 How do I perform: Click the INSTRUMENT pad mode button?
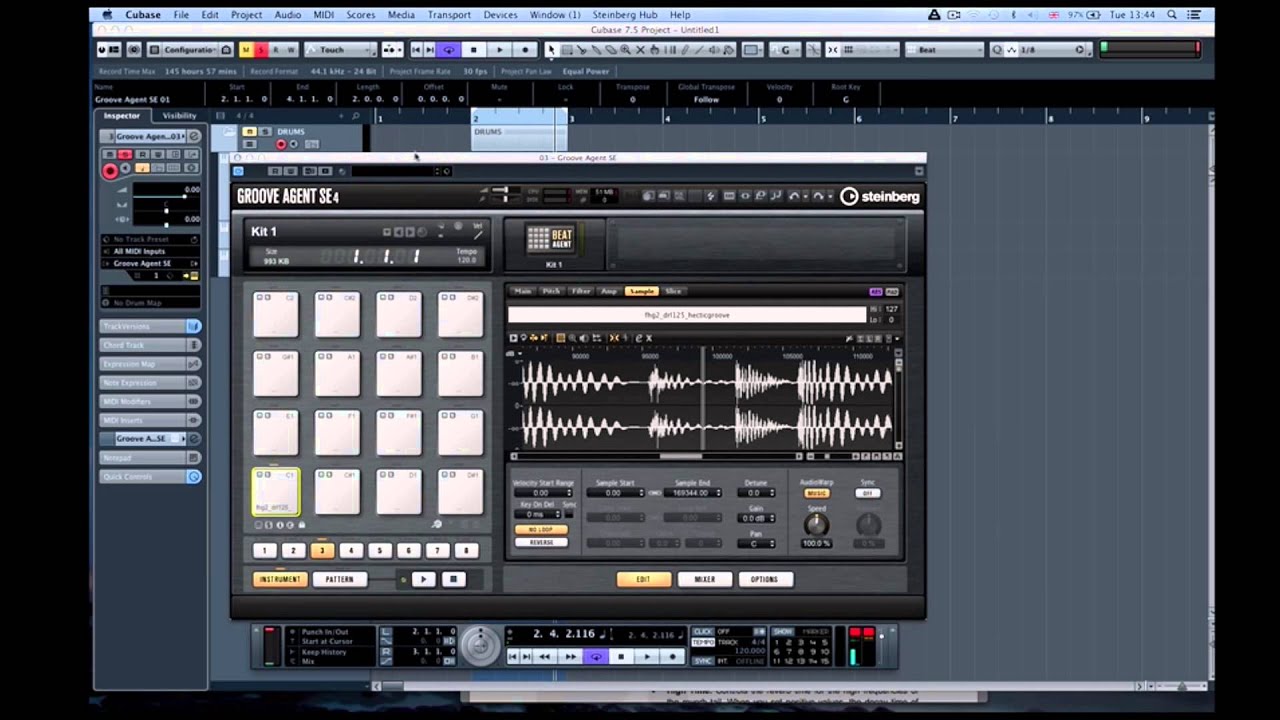(280, 579)
